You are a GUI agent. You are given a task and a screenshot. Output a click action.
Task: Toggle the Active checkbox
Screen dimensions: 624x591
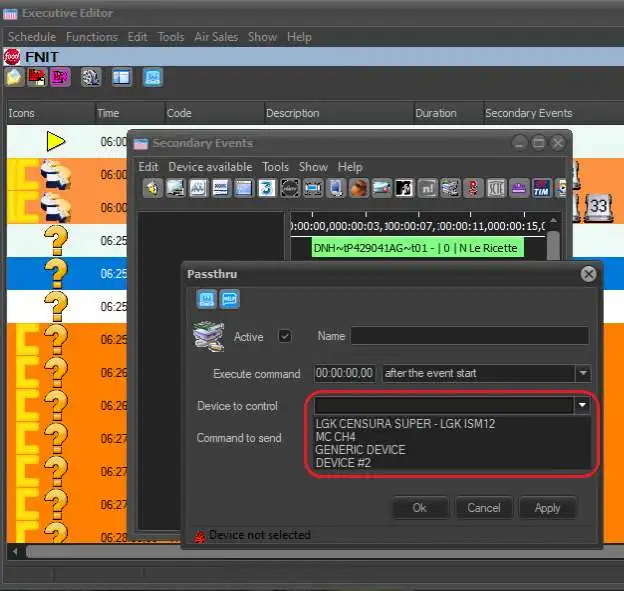click(x=285, y=337)
